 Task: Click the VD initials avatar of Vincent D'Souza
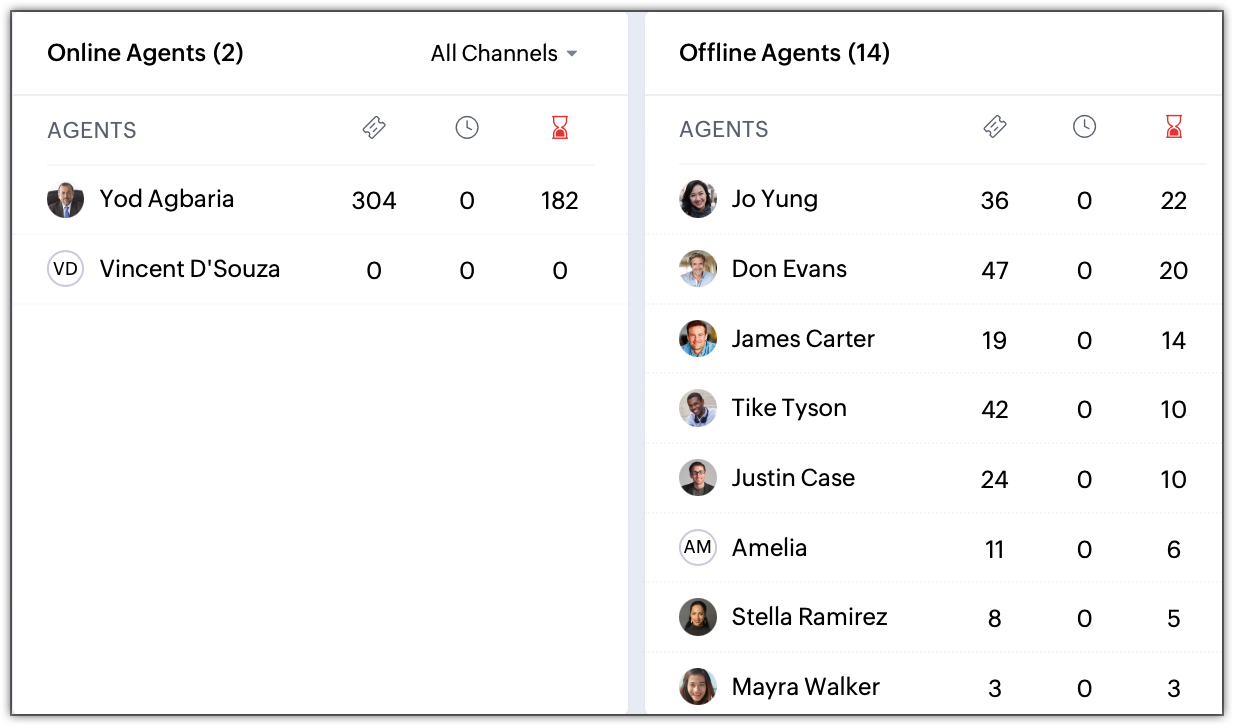tap(65, 269)
